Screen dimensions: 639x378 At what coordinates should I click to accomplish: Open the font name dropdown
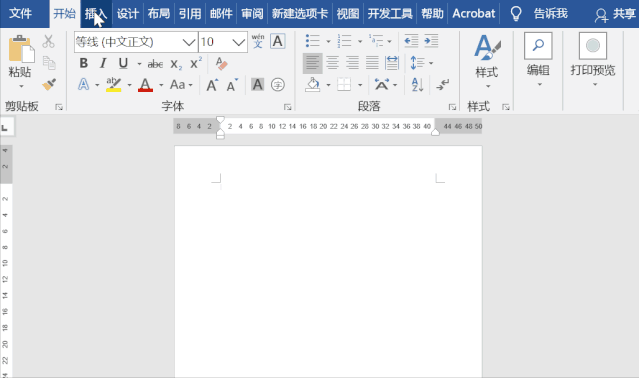[x=188, y=42]
